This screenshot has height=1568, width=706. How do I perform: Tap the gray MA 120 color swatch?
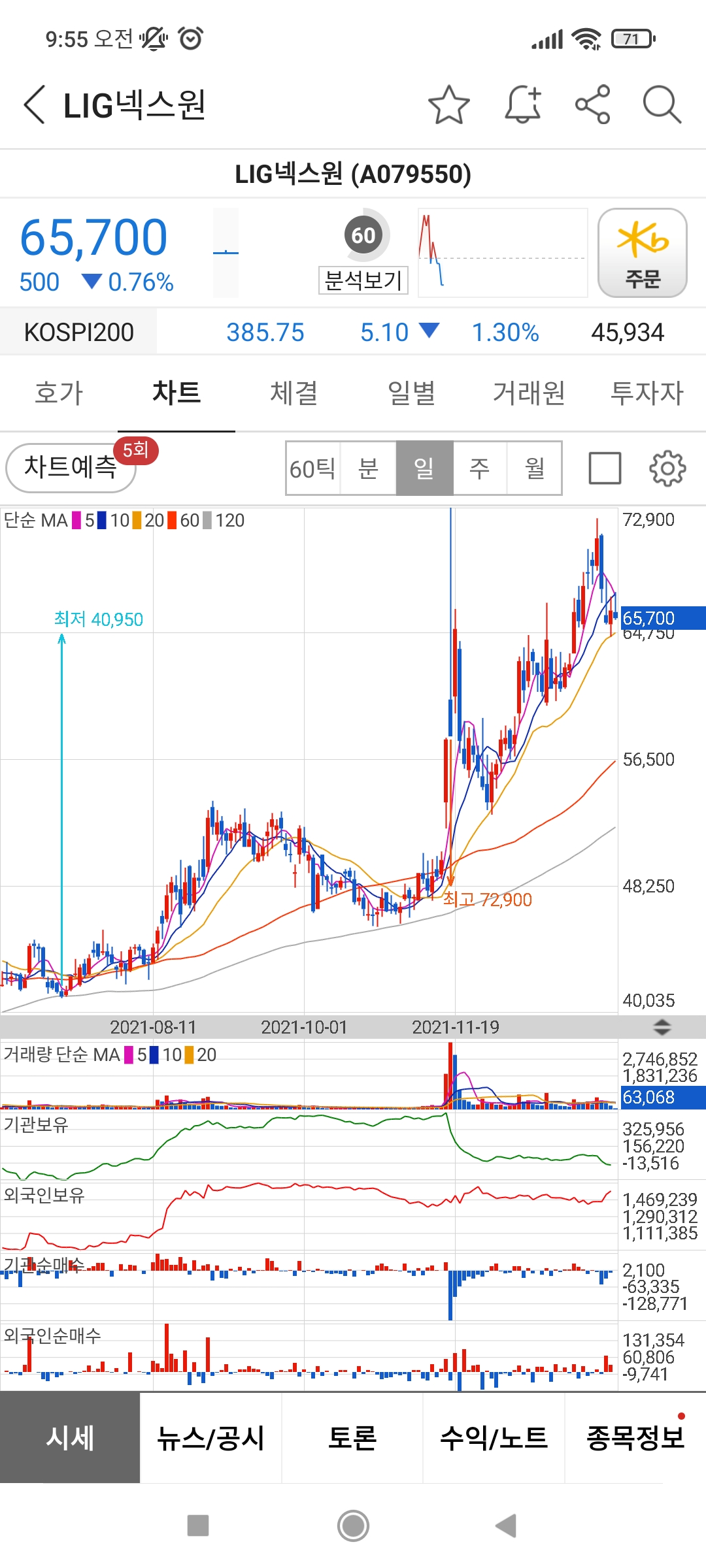(207, 521)
